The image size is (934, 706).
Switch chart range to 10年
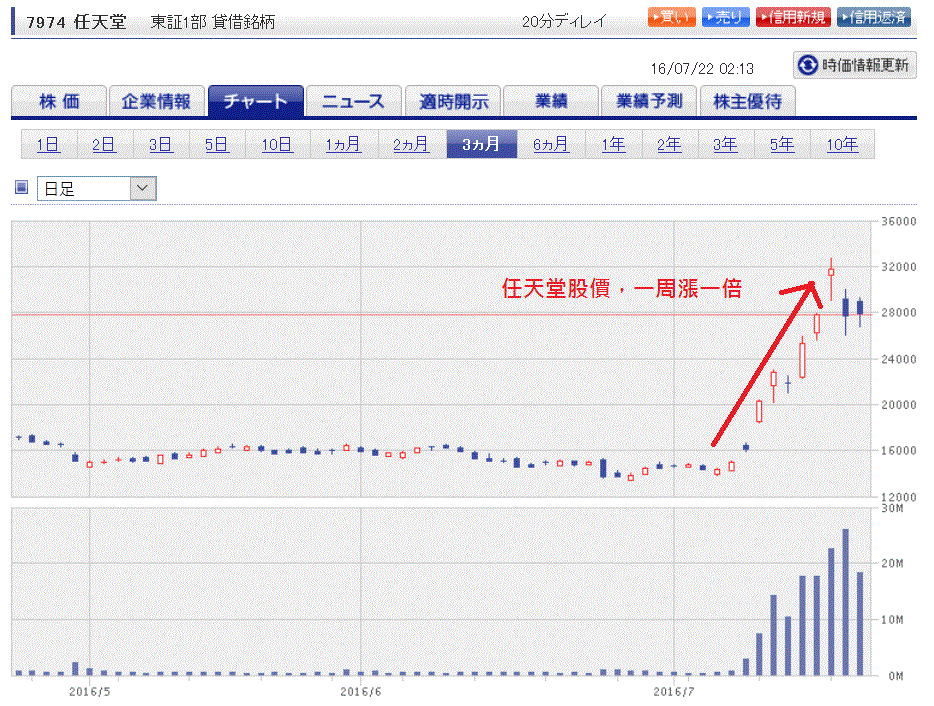click(842, 144)
